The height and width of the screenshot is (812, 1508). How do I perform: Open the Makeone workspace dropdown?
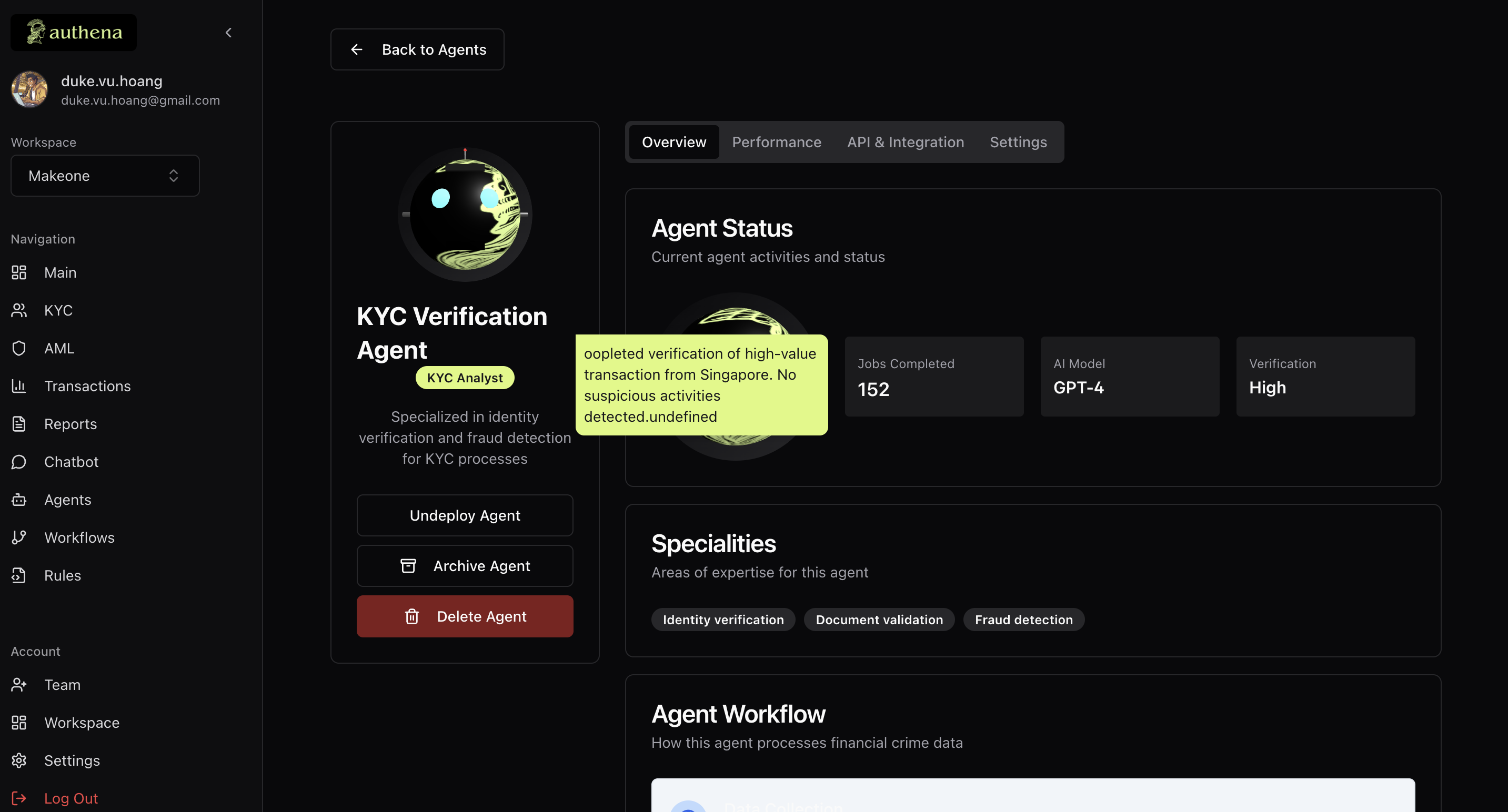[x=105, y=176]
